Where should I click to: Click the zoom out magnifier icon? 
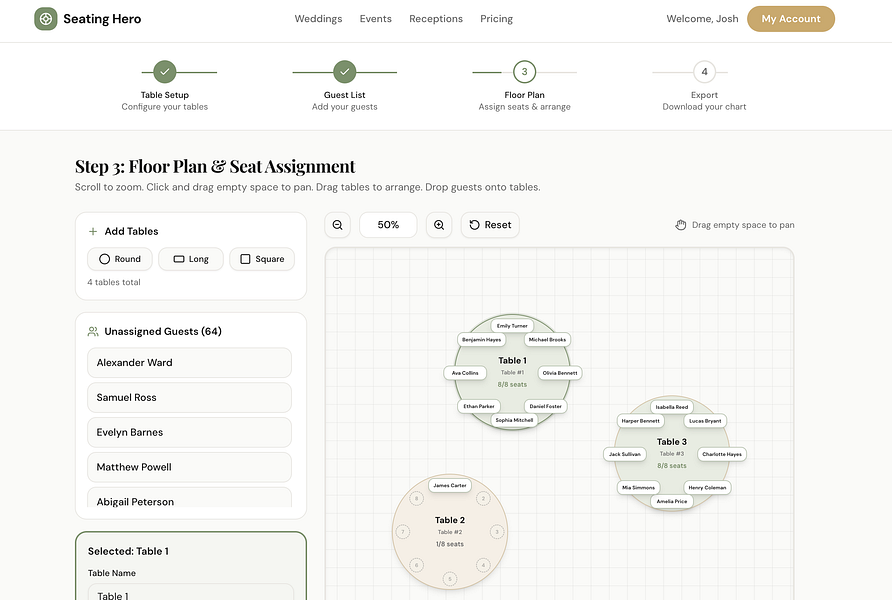coord(337,225)
